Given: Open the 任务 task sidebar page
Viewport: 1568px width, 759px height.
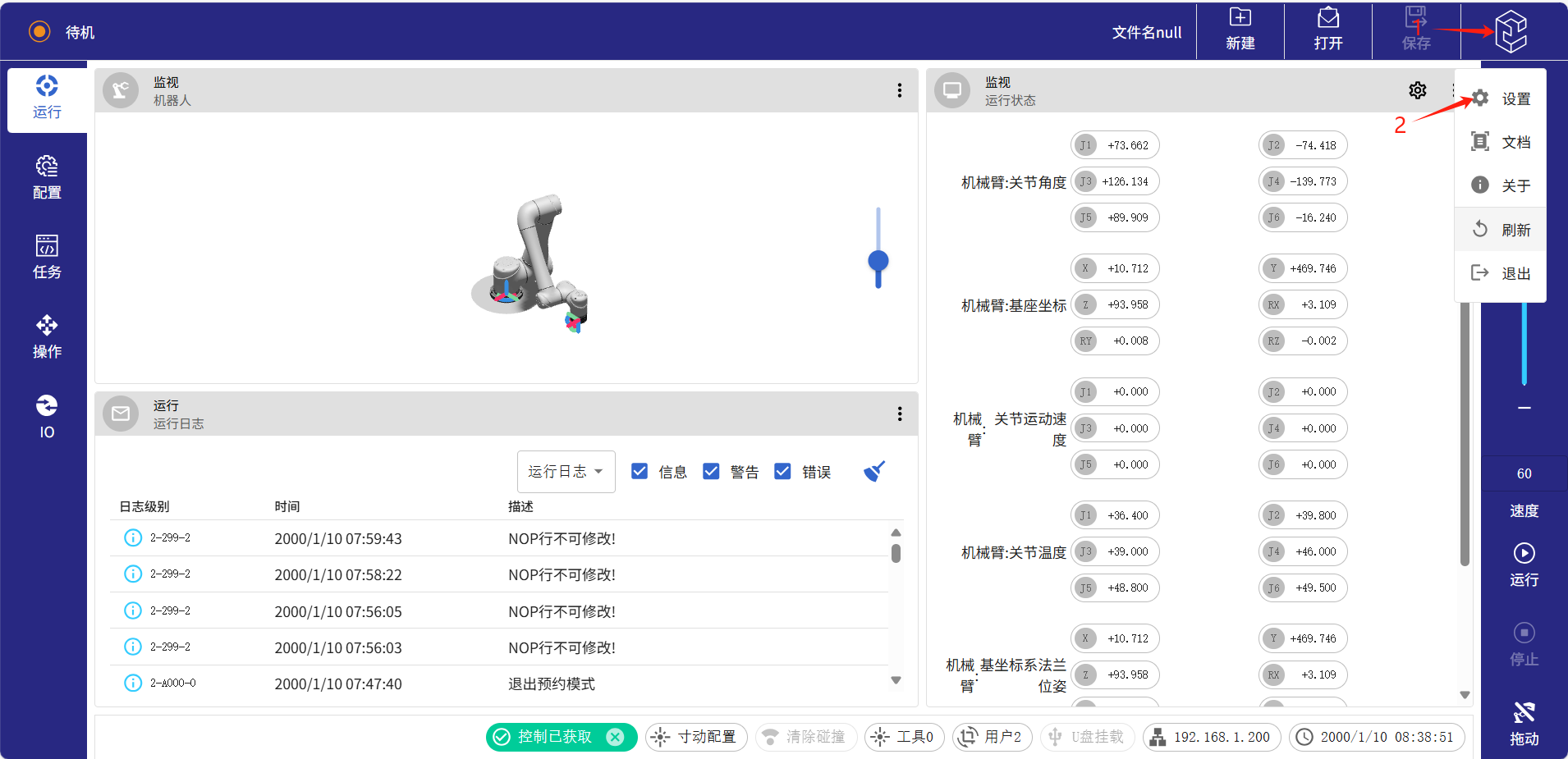Looking at the screenshot, I should click(x=47, y=257).
